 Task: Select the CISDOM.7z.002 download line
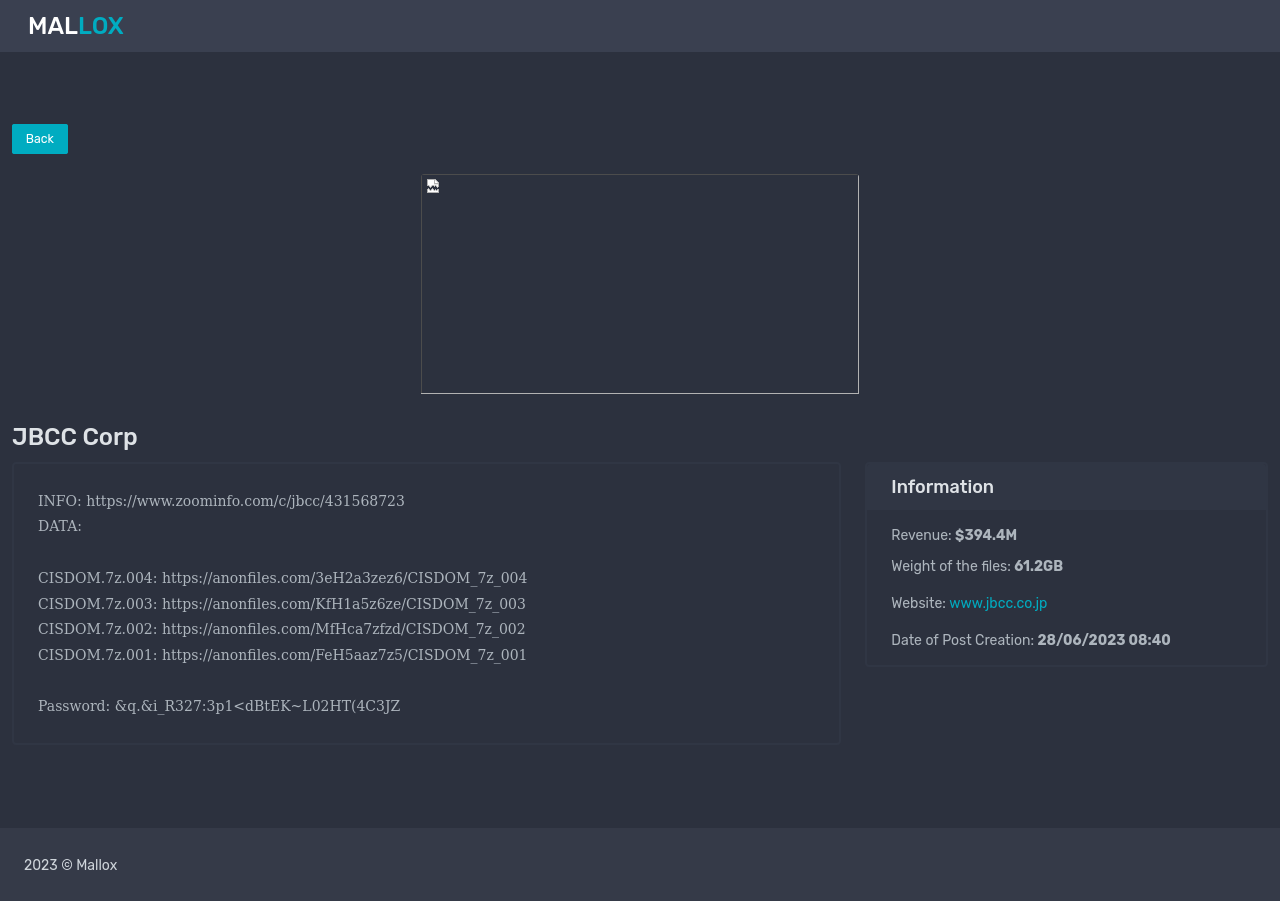click(281, 629)
